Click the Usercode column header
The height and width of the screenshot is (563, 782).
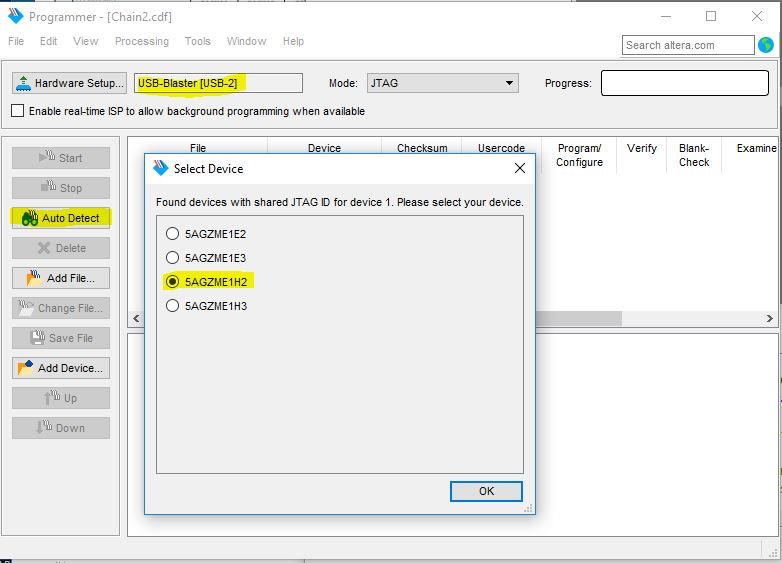(501, 148)
